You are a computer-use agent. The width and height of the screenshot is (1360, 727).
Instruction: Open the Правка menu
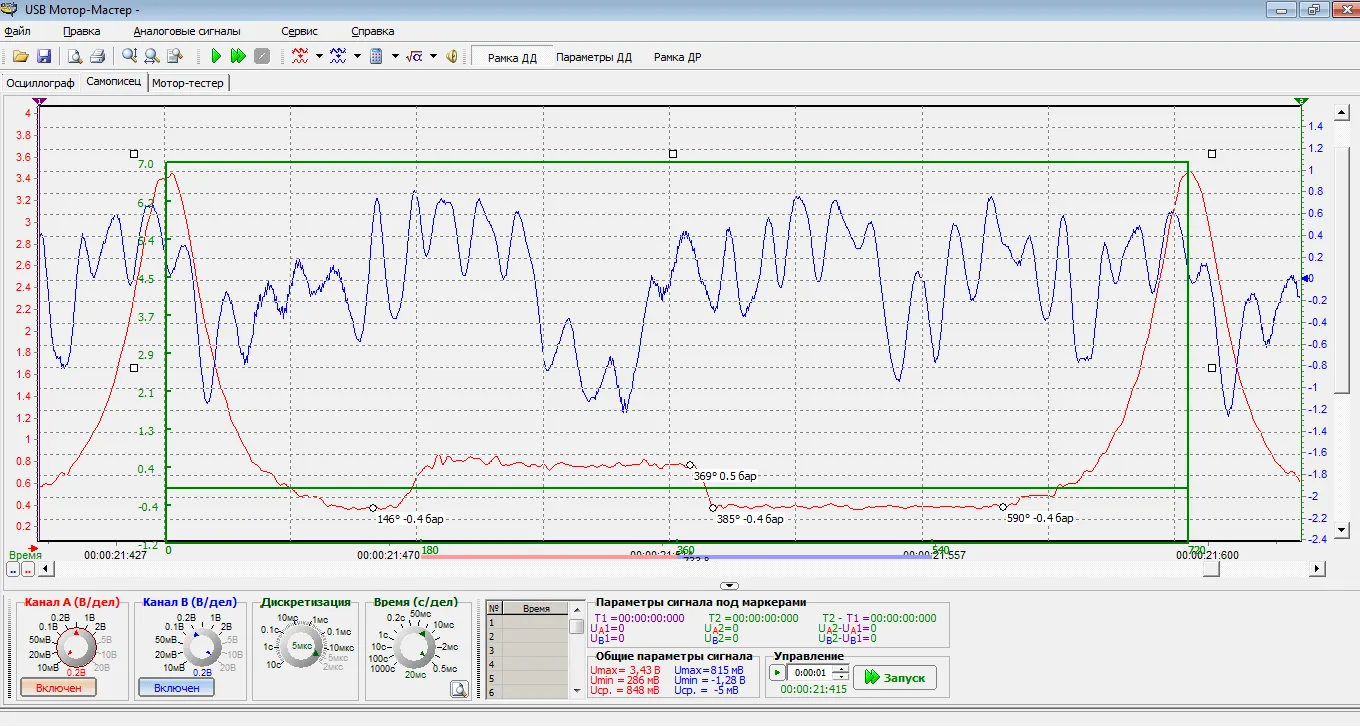pos(82,31)
